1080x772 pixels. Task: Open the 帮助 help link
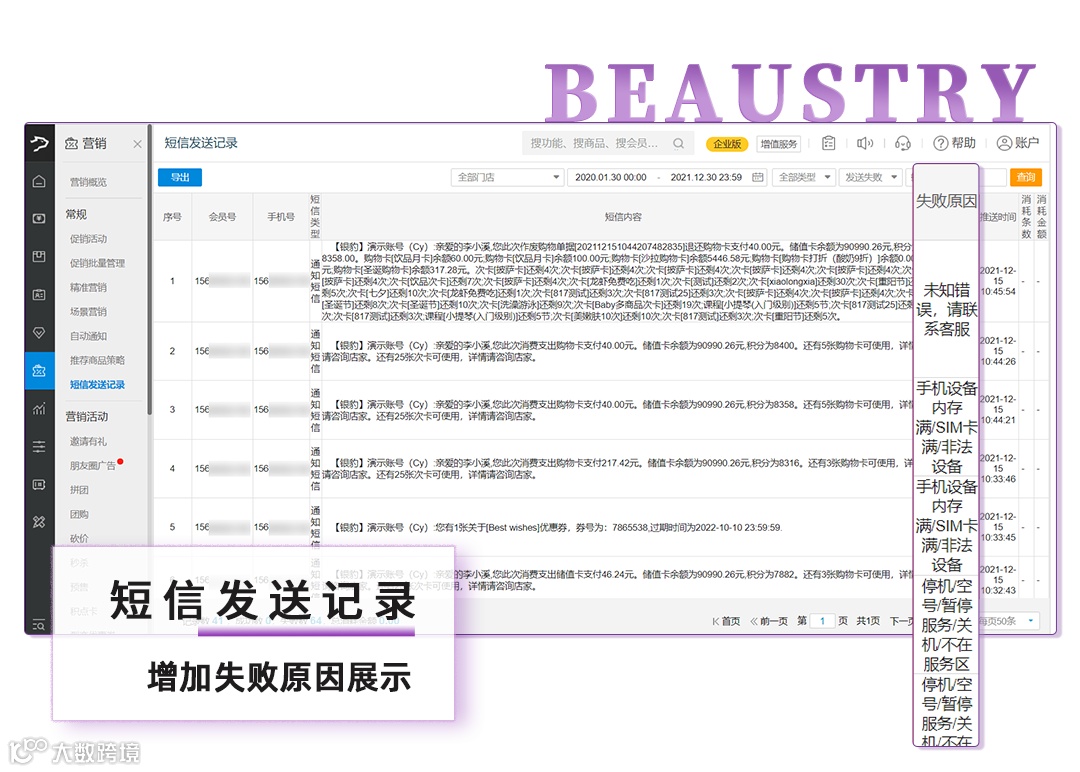[955, 143]
